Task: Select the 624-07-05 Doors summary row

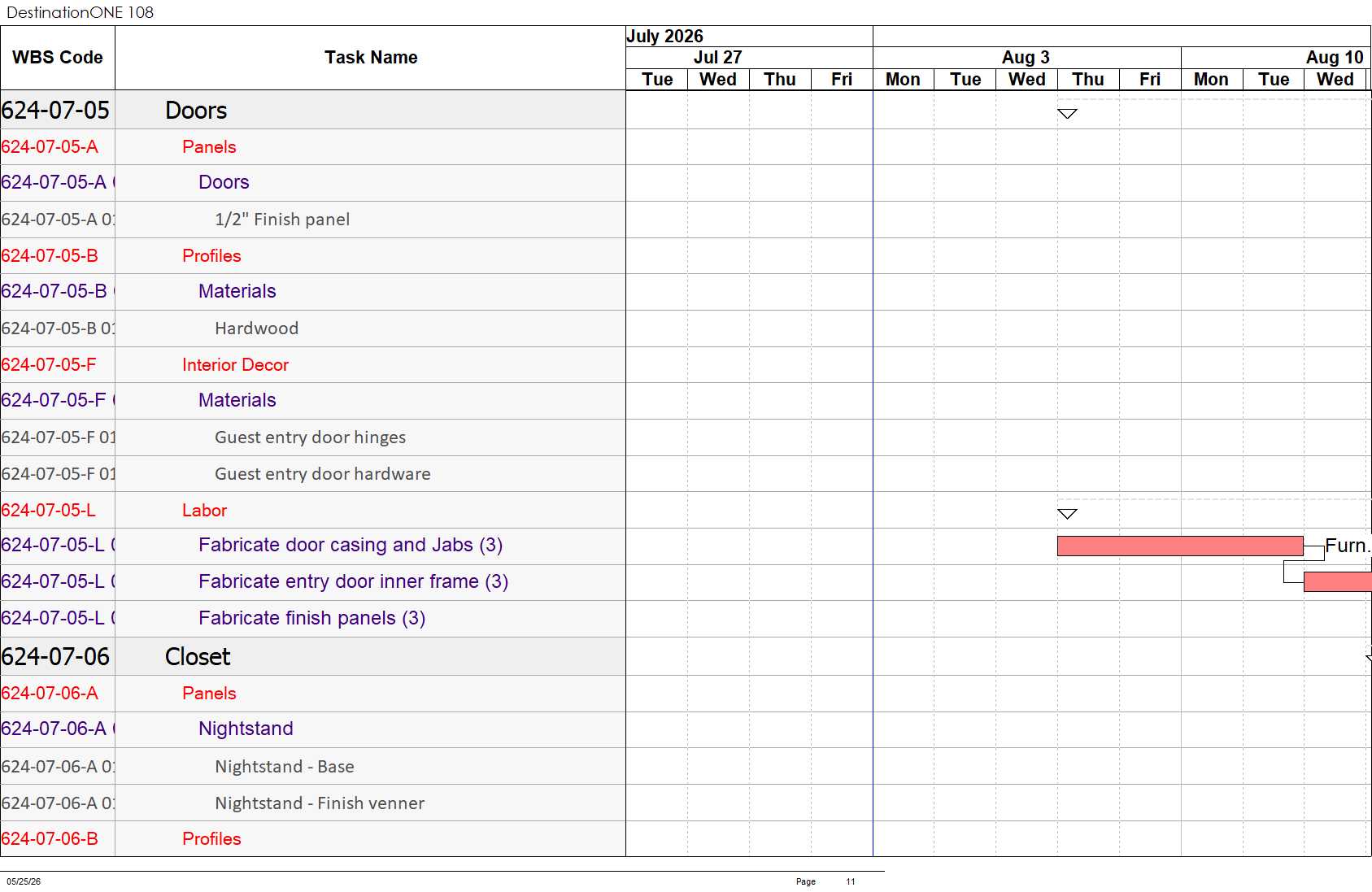Action: tap(313, 110)
